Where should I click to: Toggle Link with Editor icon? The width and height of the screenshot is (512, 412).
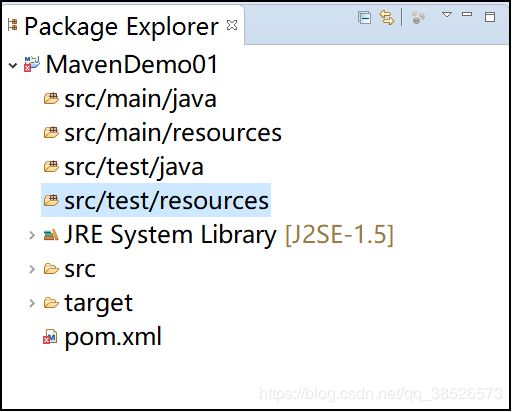click(x=387, y=17)
